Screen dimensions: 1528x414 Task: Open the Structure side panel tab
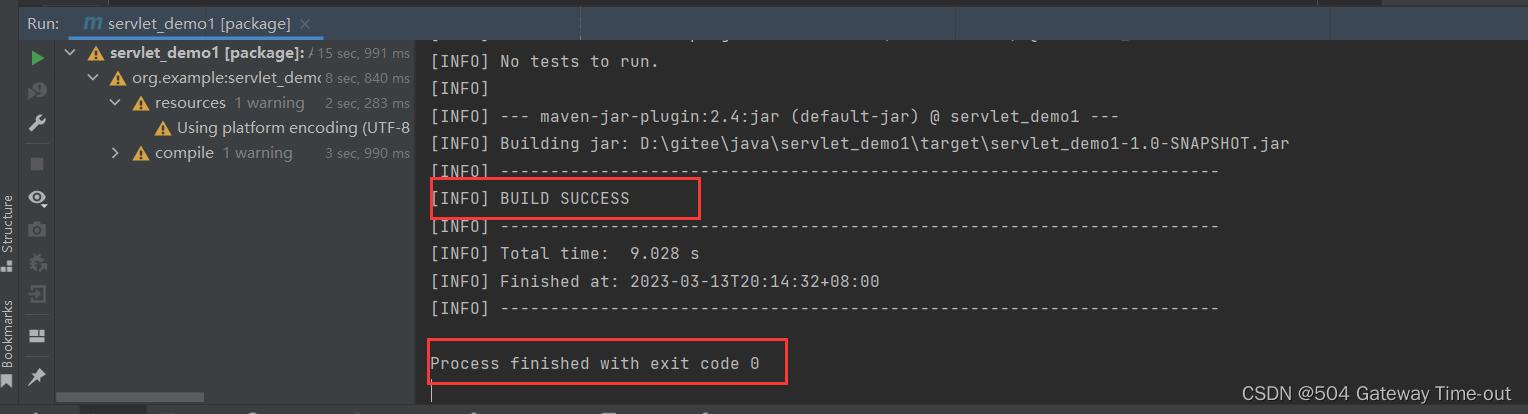(8, 224)
